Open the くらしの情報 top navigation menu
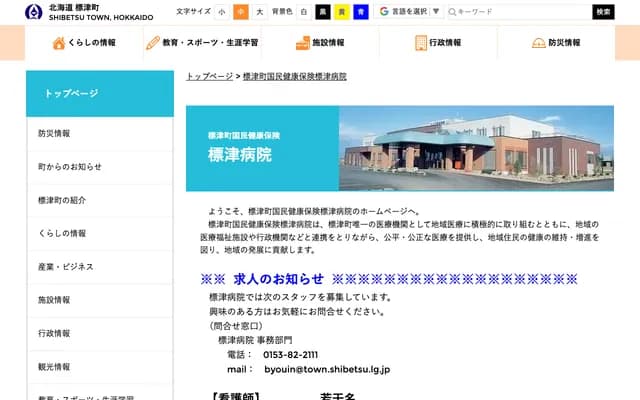The width and height of the screenshot is (640, 400). (84, 43)
